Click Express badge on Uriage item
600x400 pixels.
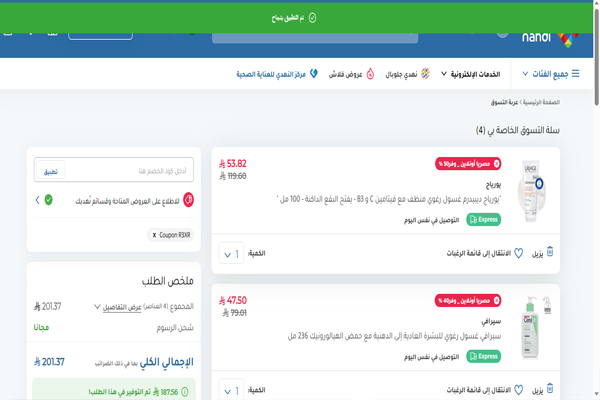click(x=484, y=219)
